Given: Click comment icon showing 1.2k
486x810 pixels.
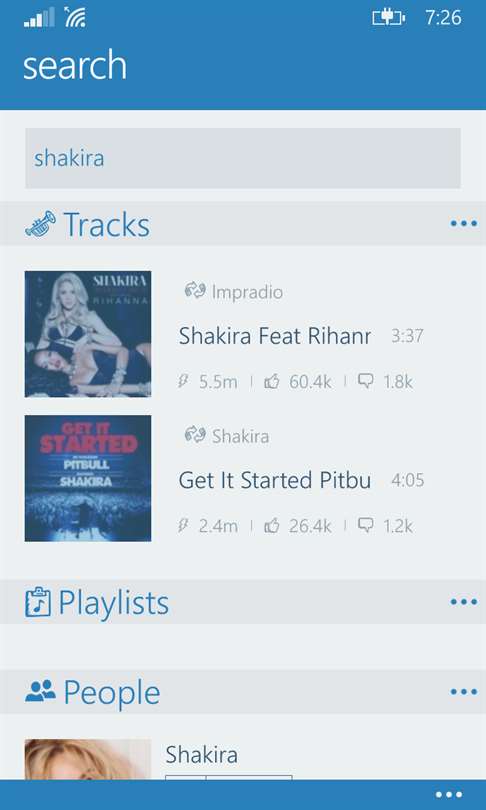Looking at the screenshot, I should tap(366, 526).
